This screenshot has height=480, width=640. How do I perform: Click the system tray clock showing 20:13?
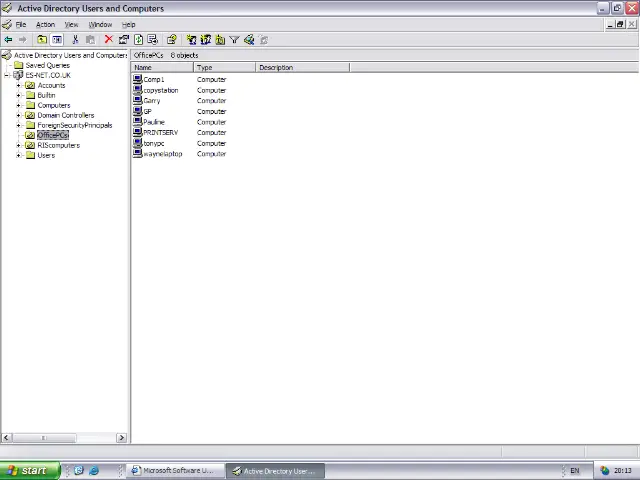623,471
